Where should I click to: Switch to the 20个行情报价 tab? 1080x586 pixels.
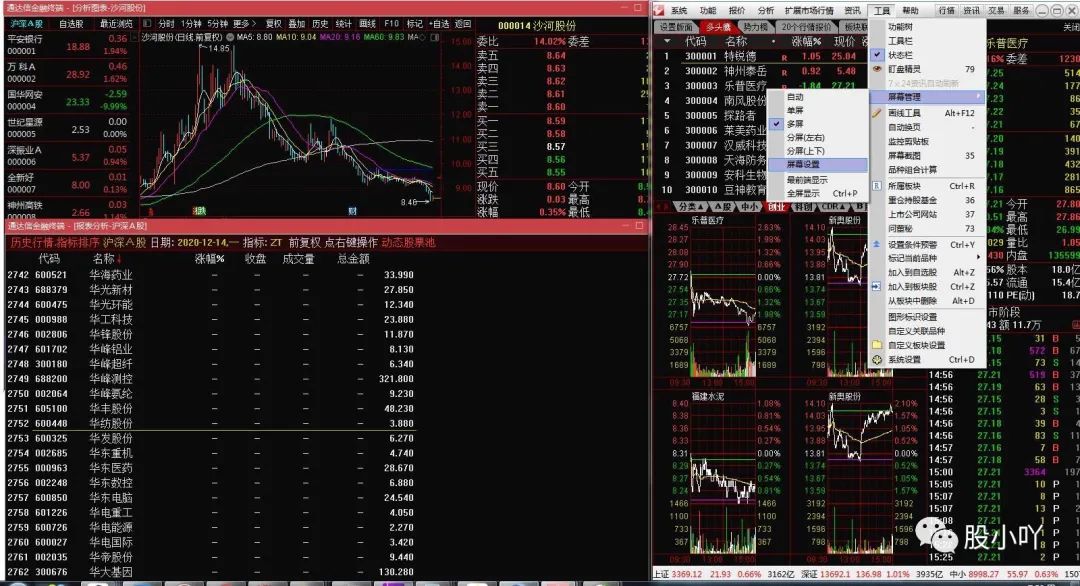806,27
